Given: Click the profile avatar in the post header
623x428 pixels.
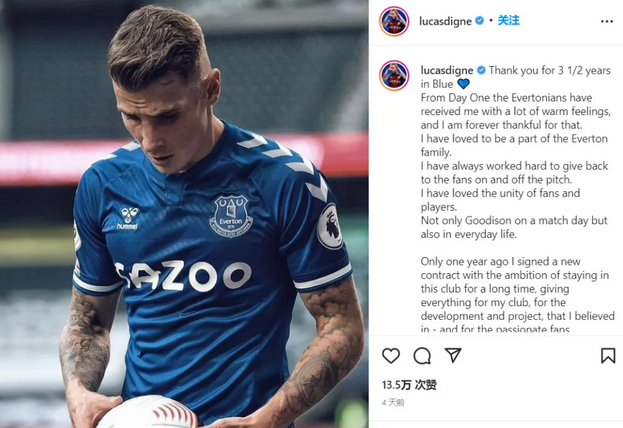Looking at the screenshot, I should 393,21.
